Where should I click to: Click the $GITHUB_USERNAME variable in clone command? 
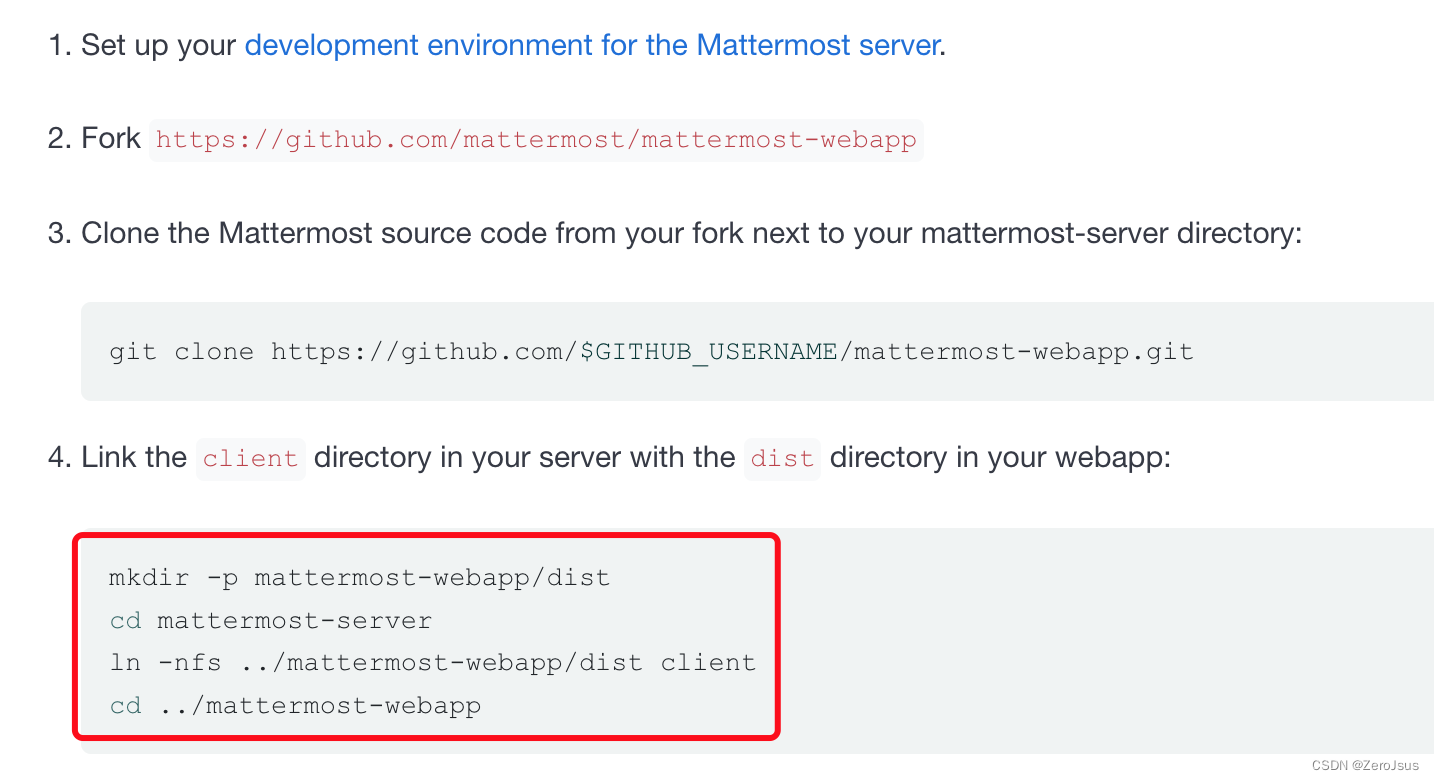(x=708, y=352)
